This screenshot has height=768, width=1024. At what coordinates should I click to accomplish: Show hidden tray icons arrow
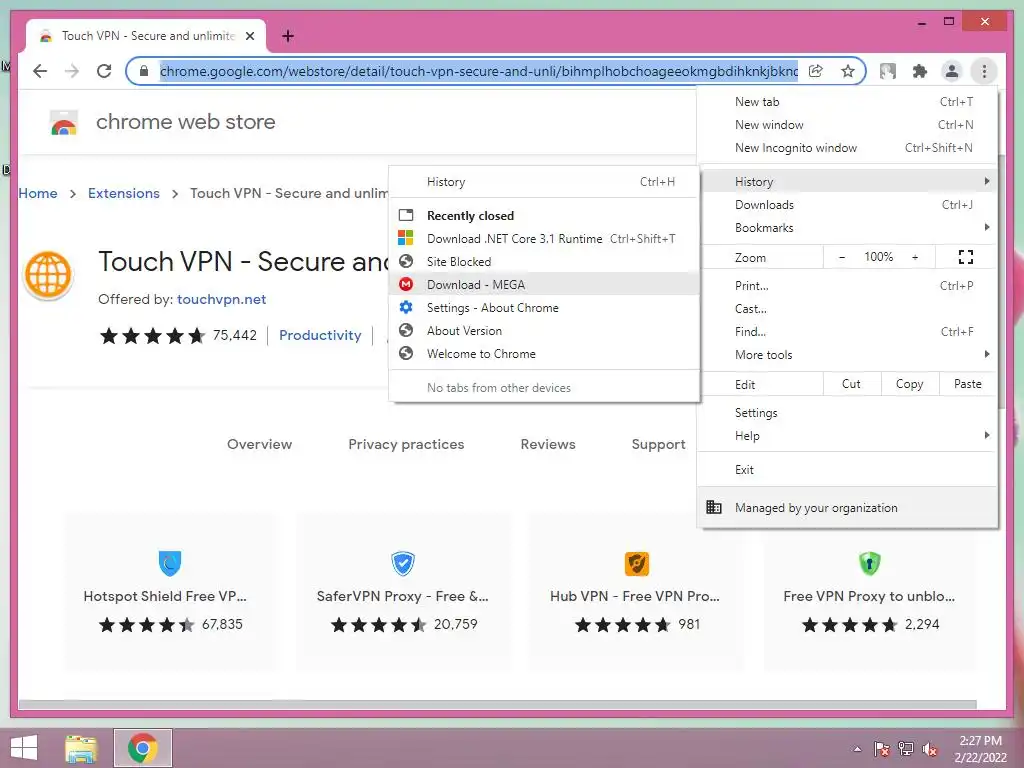point(857,749)
